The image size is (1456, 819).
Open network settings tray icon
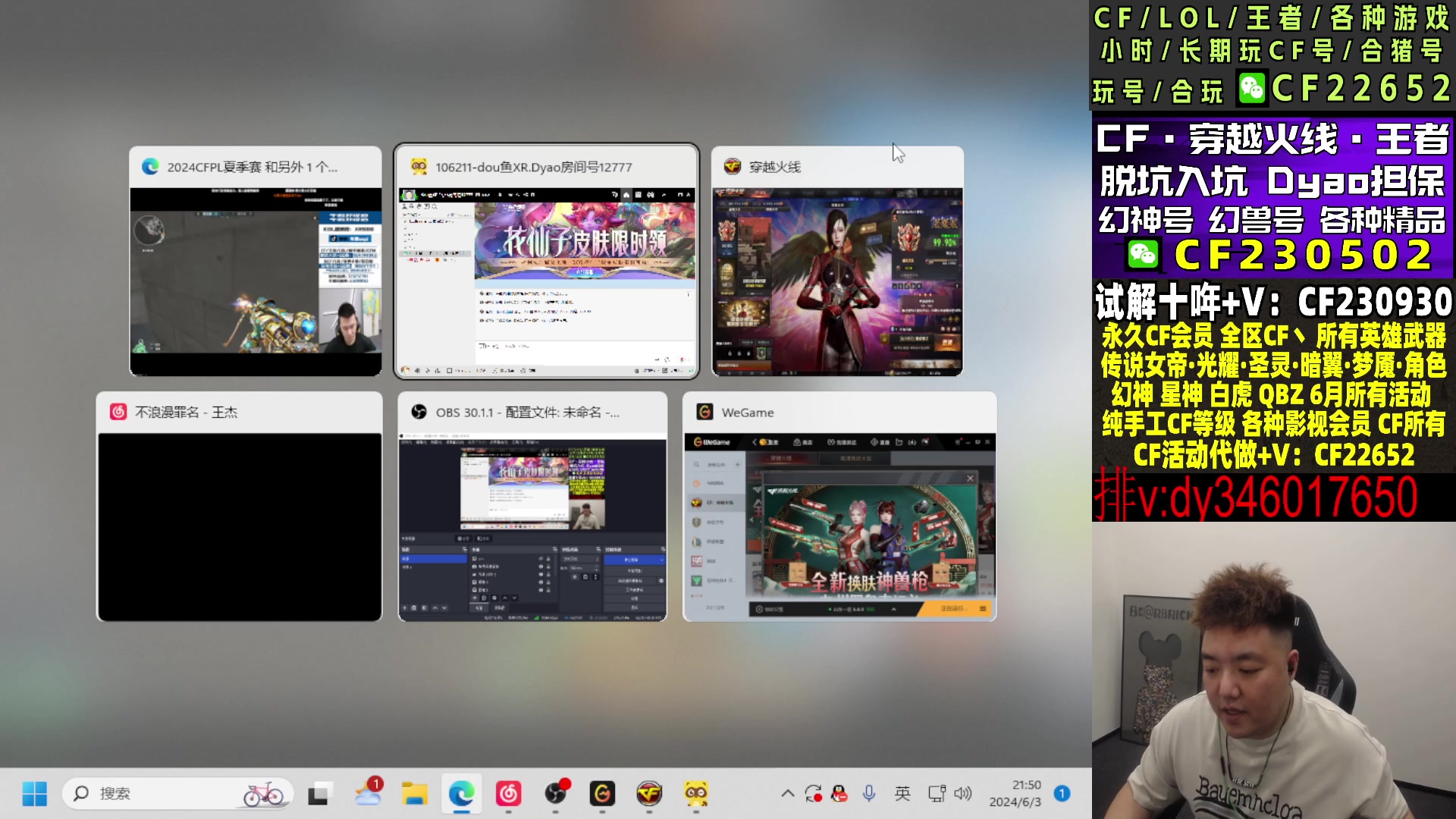pyautogui.click(x=937, y=794)
